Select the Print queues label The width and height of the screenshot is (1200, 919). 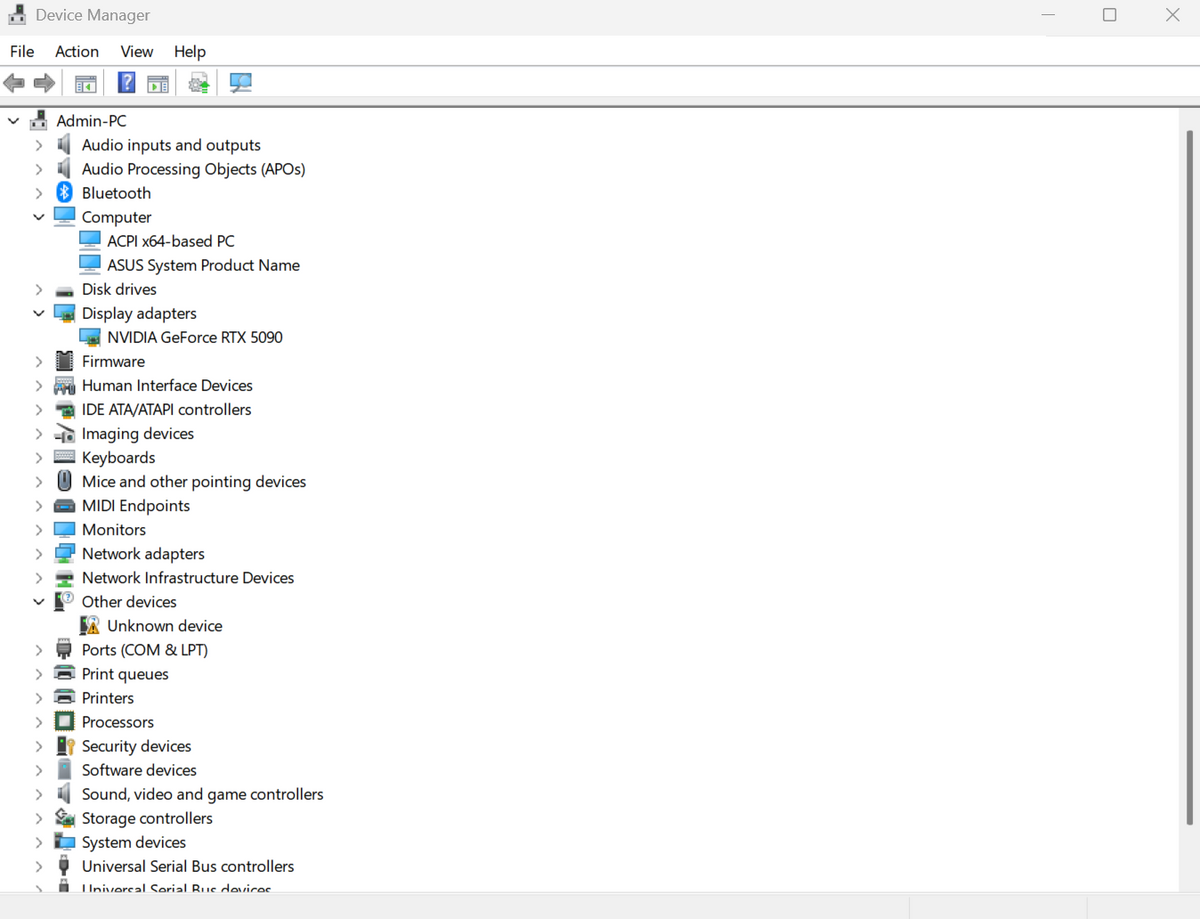[x=125, y=674]
